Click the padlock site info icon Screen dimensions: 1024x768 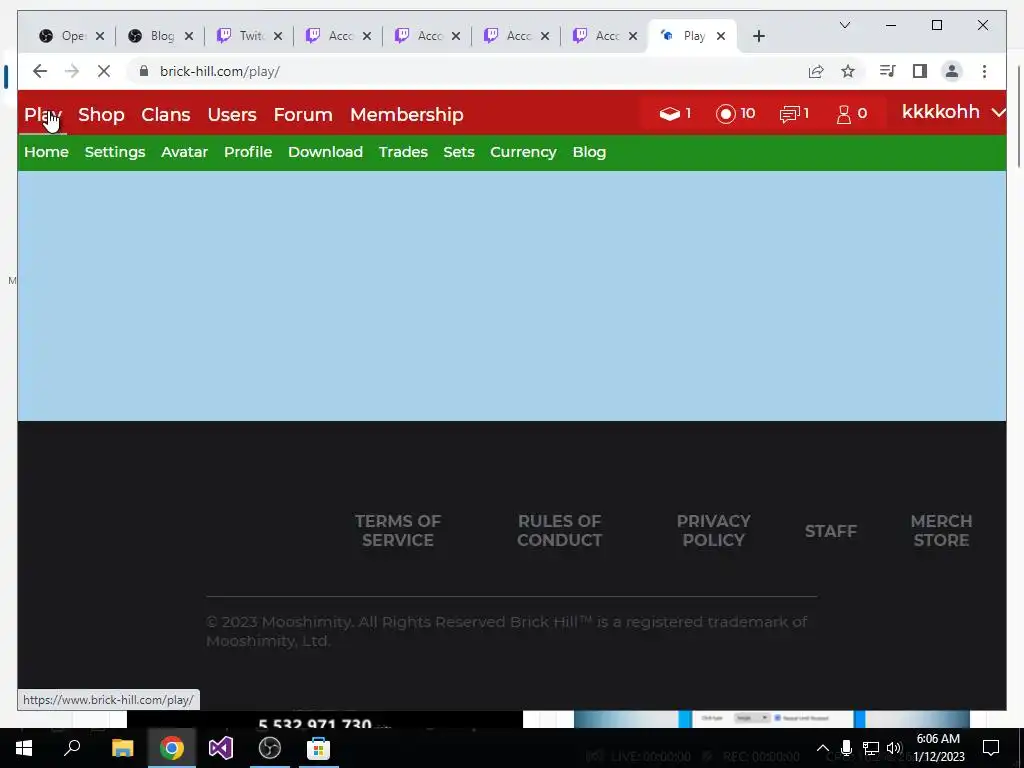pos(144,71)
